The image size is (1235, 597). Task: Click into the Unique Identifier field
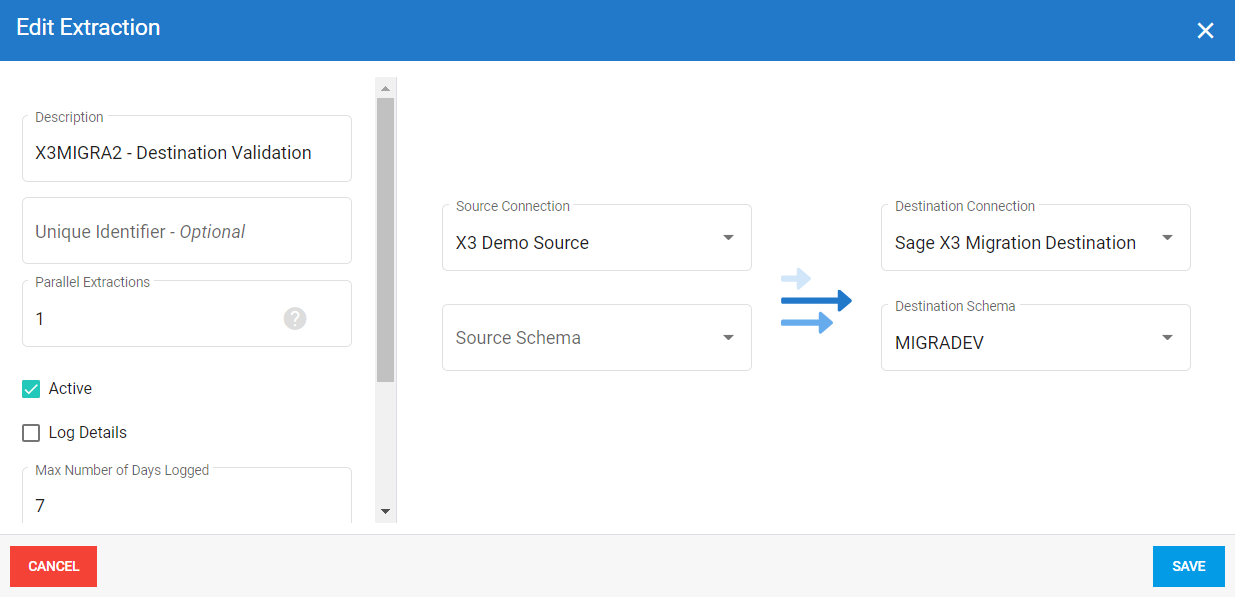186,231
